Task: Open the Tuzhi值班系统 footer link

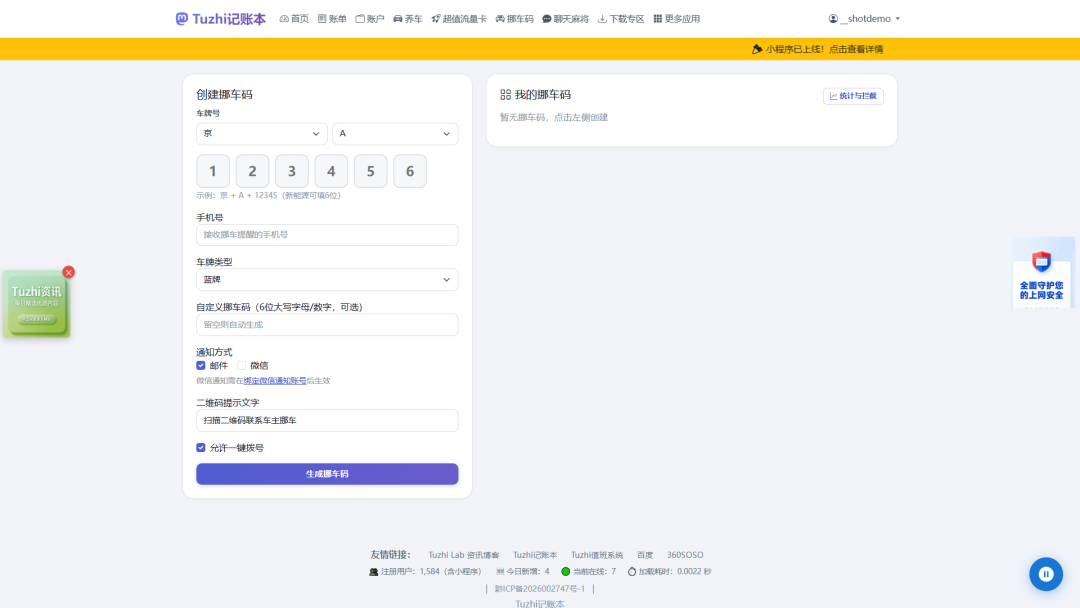Action: pyautogui.click(x=596, y=555)
